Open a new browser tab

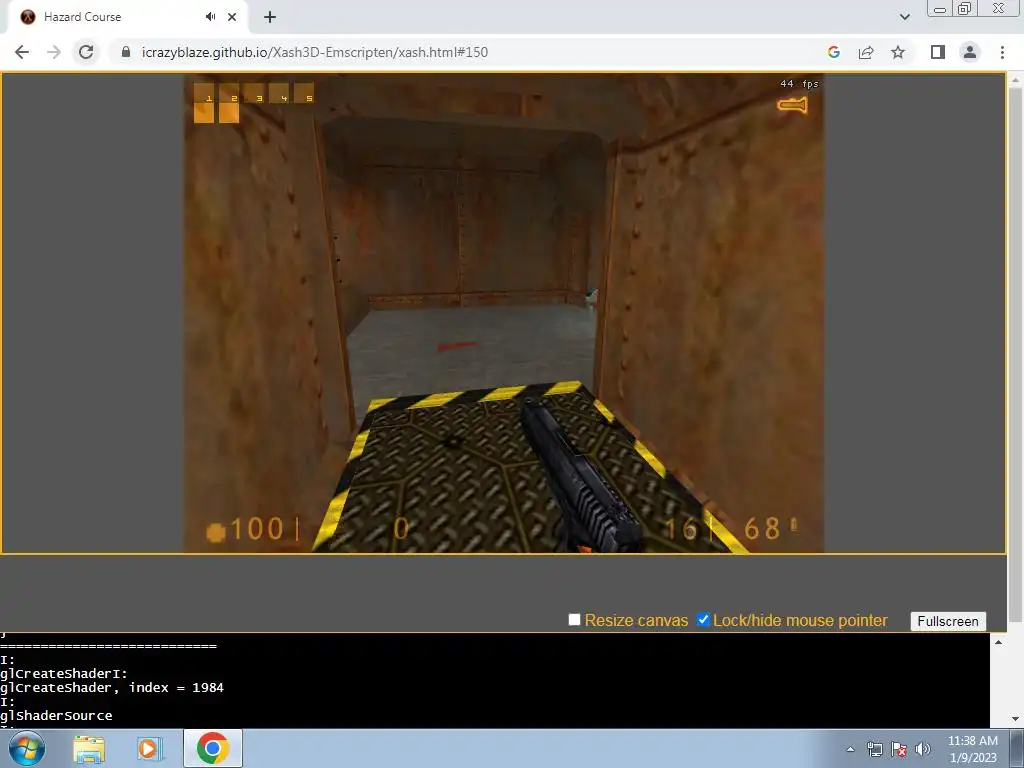[270, 17]
